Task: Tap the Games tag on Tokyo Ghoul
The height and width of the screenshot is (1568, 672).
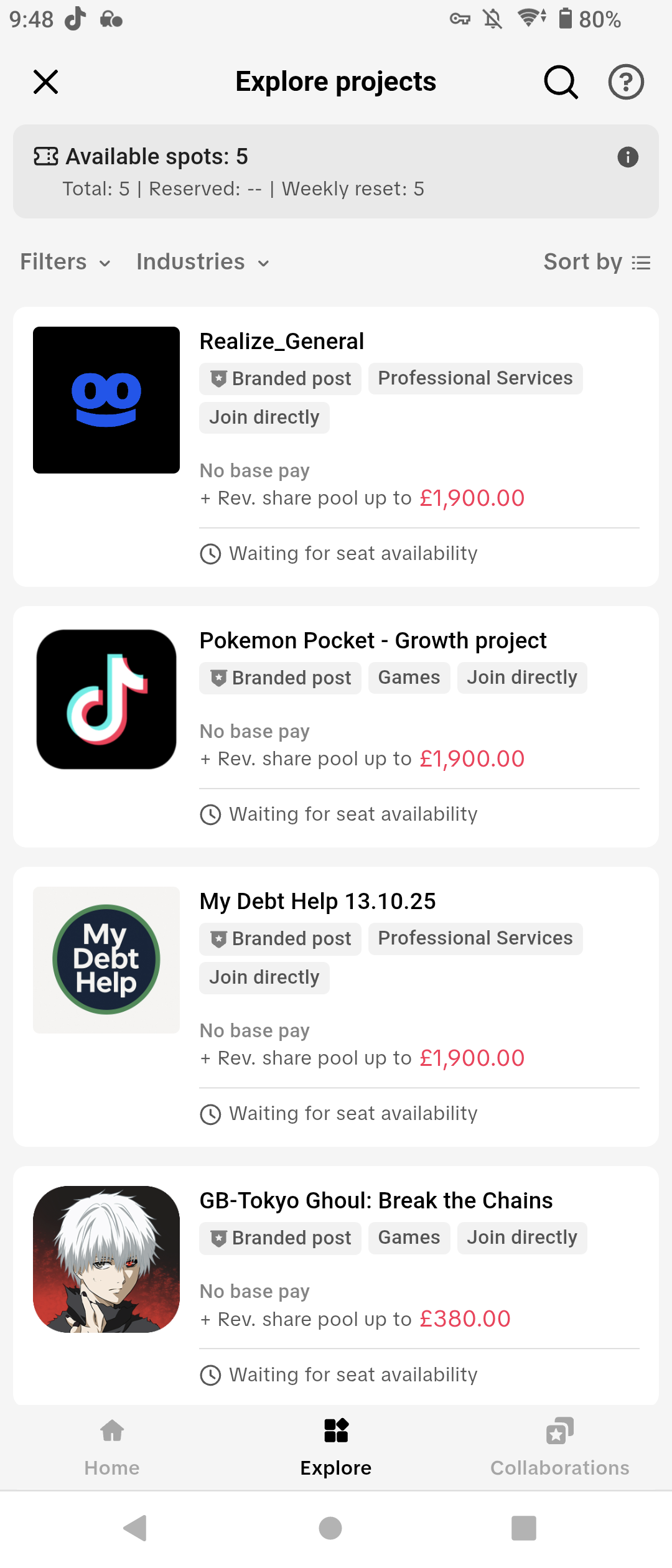Action: tap(409, 1238)
